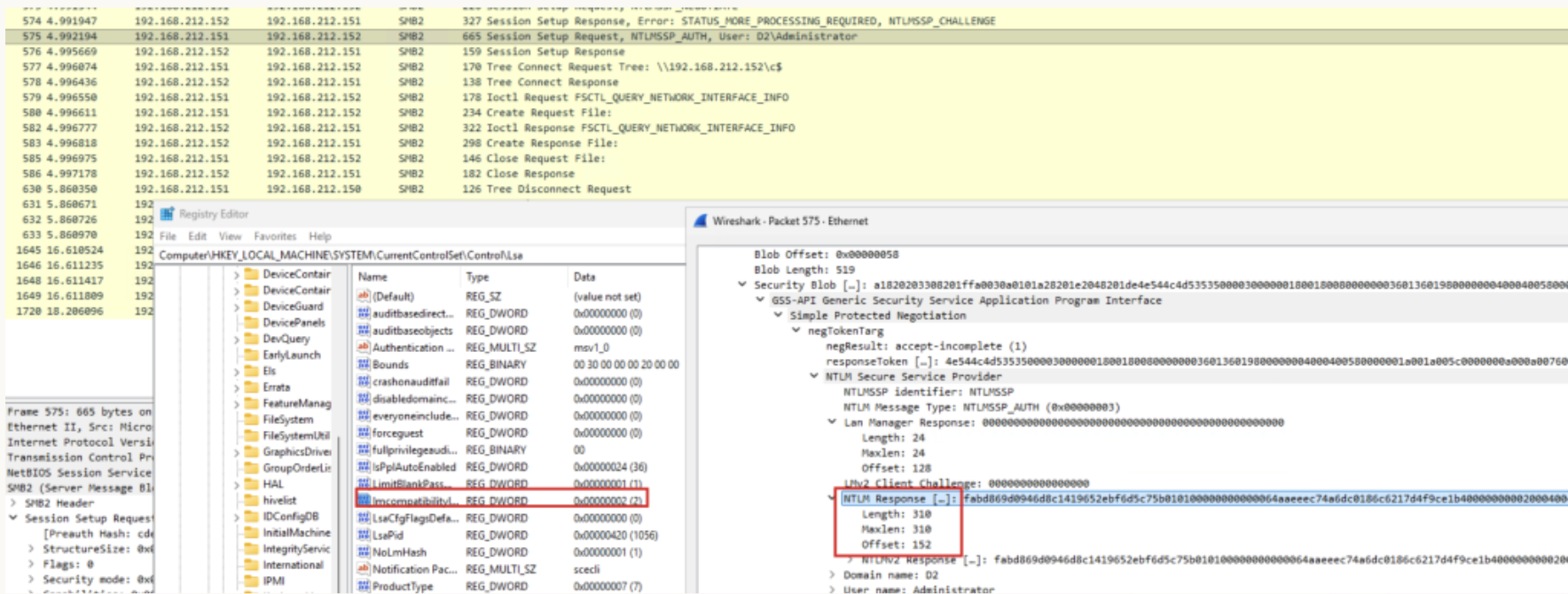This screenshot has width=1568, height=594.
Task: Expand the SMB2 Header section
Action: point(13,503)
